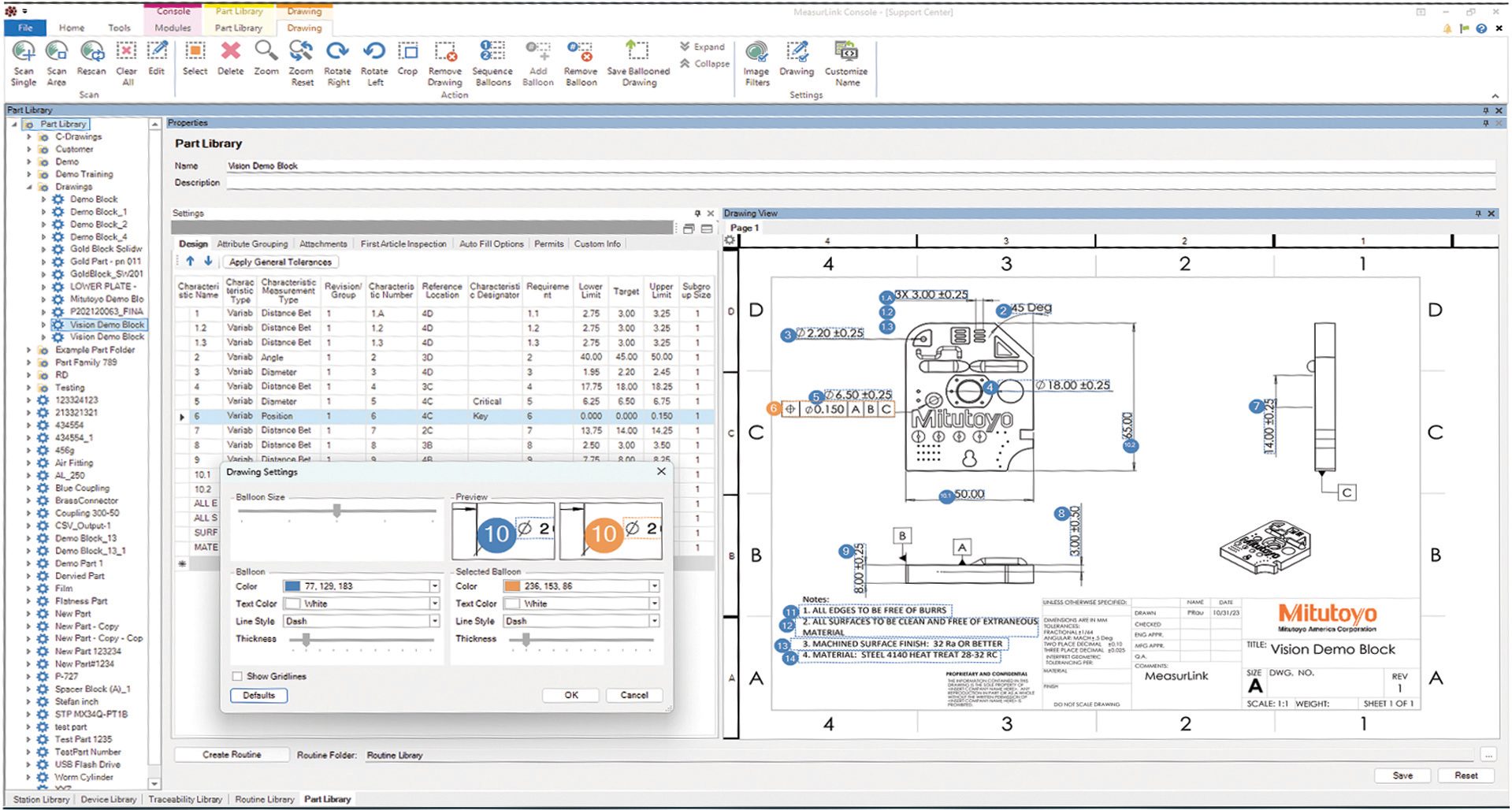The width and height of the screenshot is (1512, 810).
Task: Click the Routine Folder field
Action: [919, 755]
